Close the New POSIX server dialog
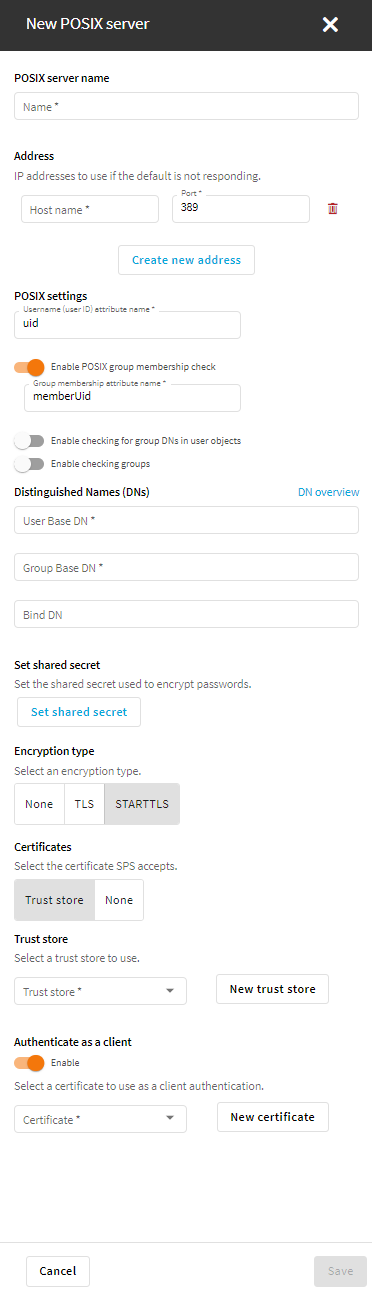The image size is (372, 1297). [331, 24]
